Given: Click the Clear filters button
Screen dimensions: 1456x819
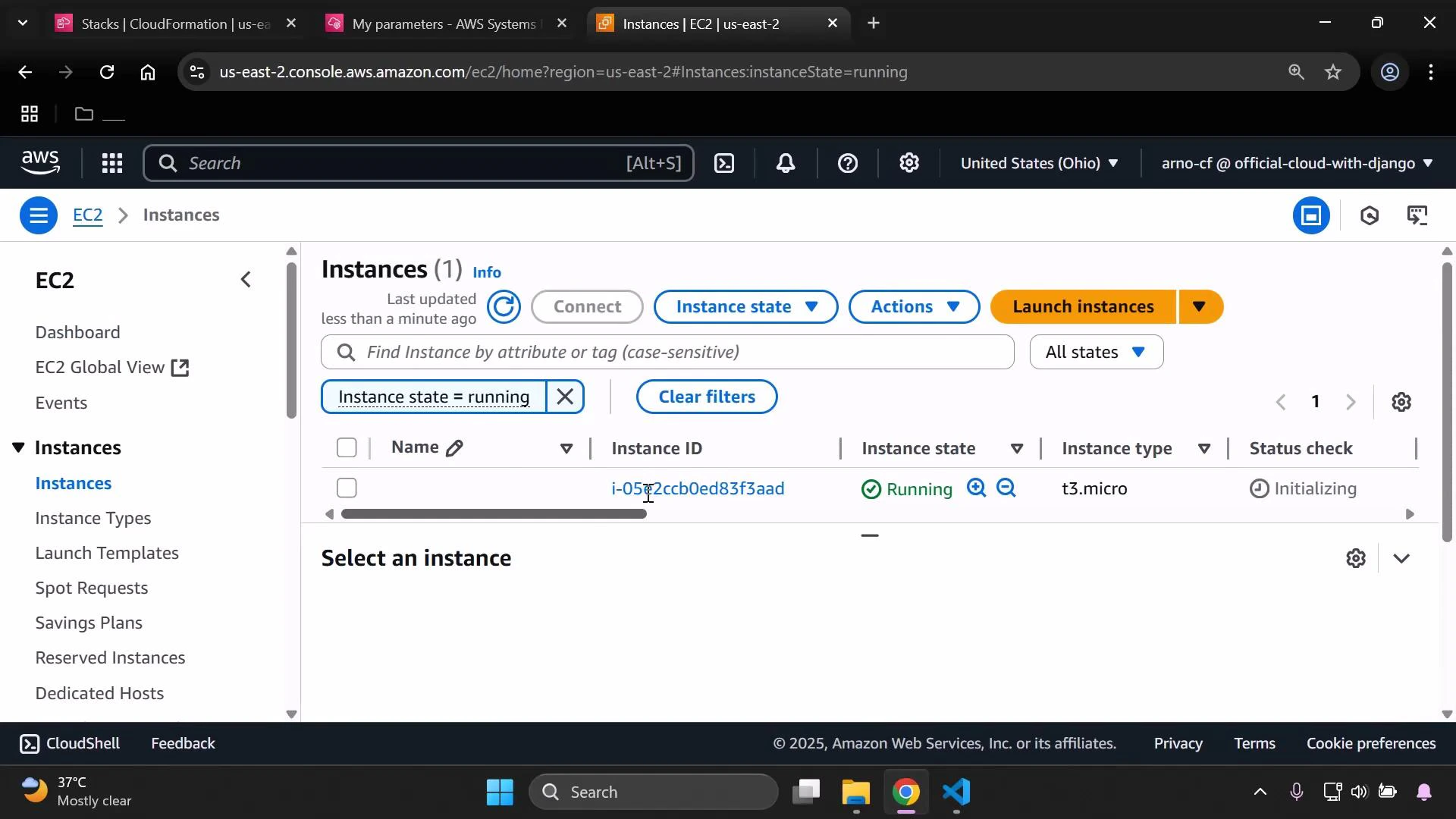Looking at the screenshot, I should pos(706,397).
